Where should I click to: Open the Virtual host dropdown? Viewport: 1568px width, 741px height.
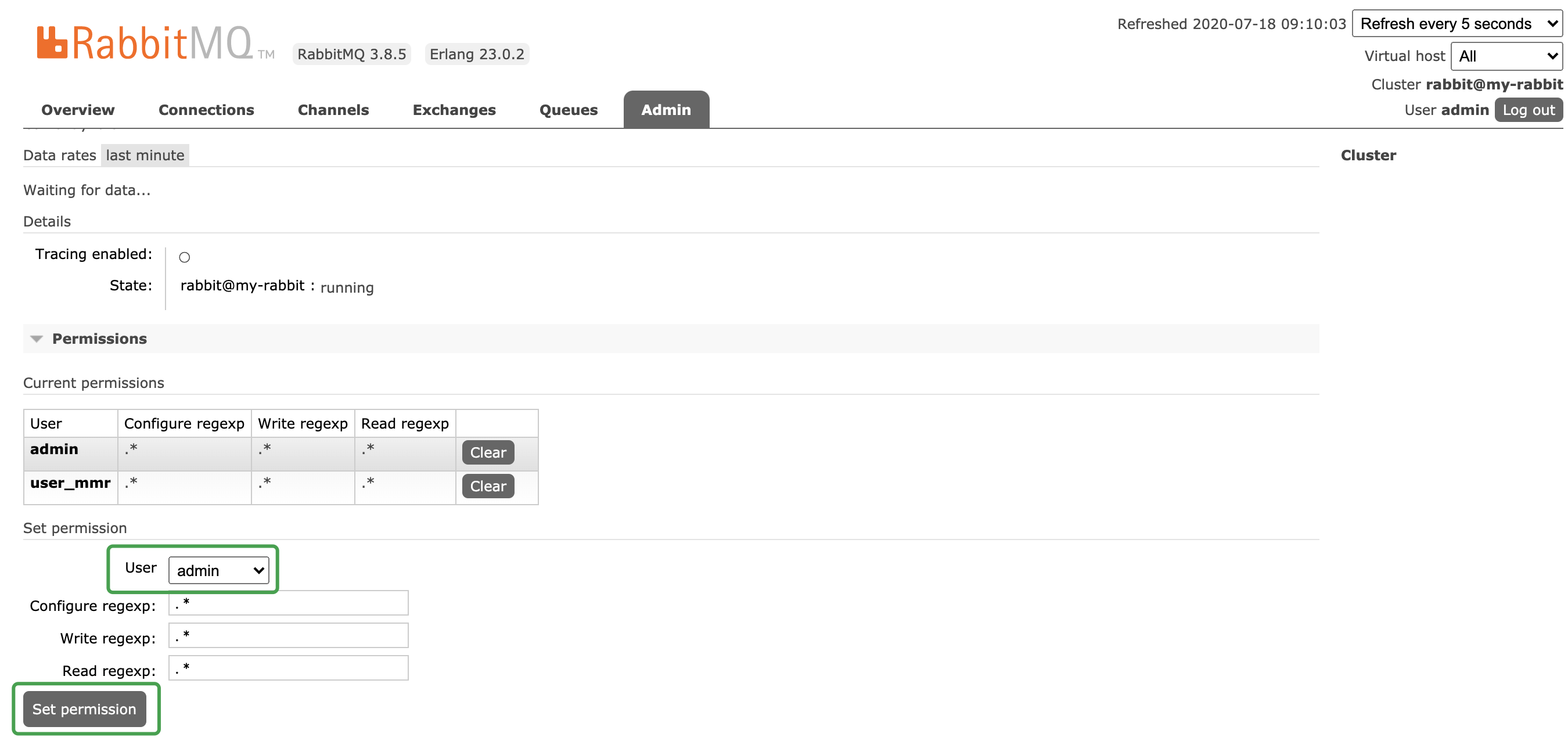pyautogui.click(x=1506, y=56)
